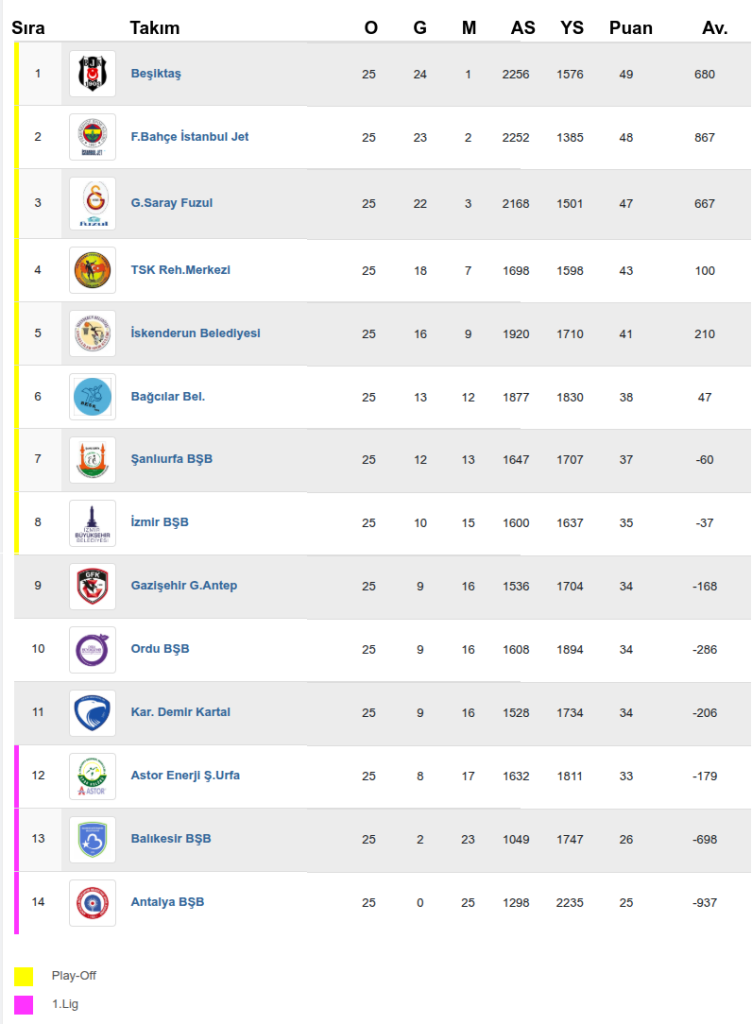Click the Ordu BŞB purple logo
752x1024 pixels.
(x=92, y=650)
